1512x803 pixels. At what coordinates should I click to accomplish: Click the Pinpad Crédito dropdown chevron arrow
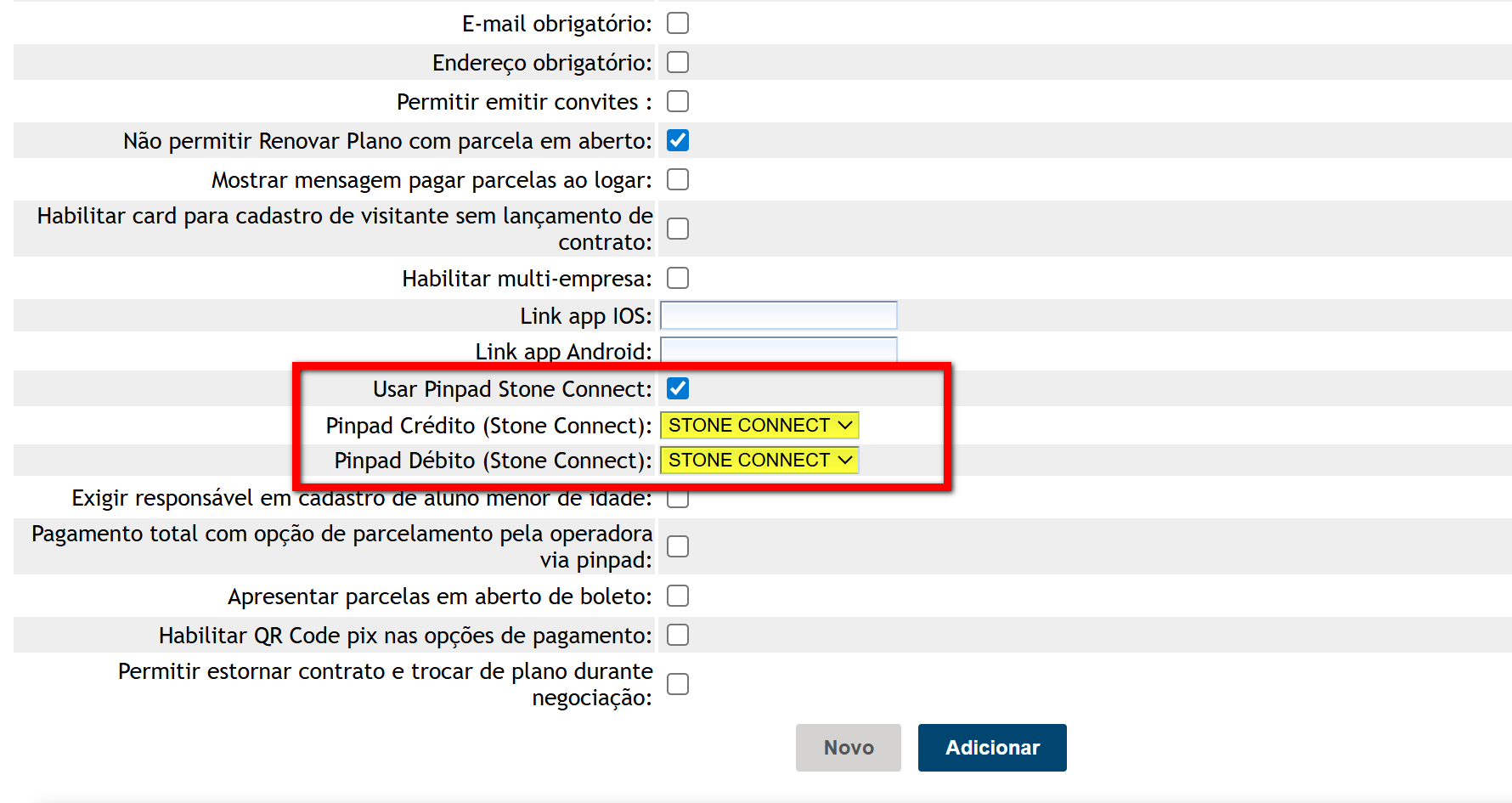(845, 425)
